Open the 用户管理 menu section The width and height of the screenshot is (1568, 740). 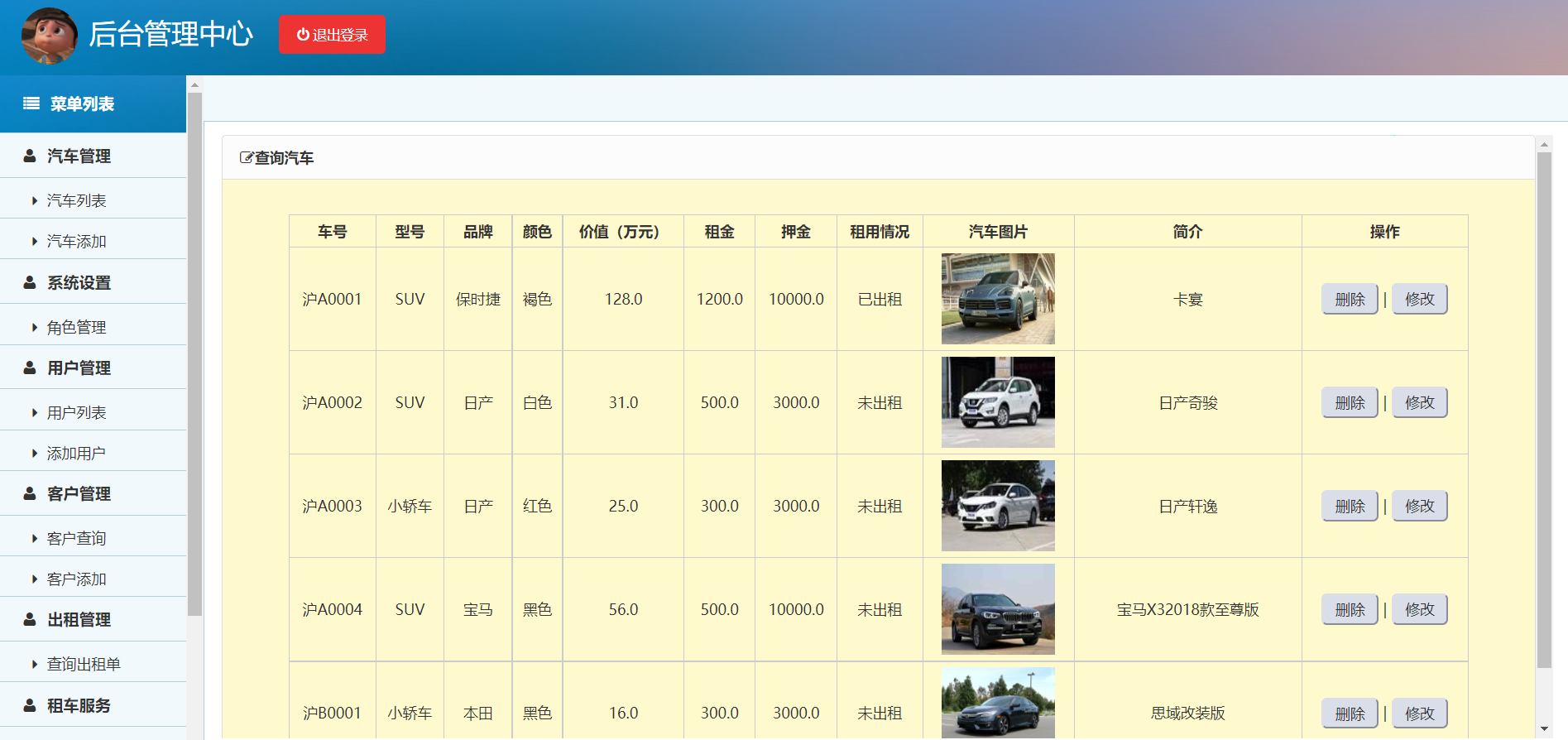tap(93, 368)
